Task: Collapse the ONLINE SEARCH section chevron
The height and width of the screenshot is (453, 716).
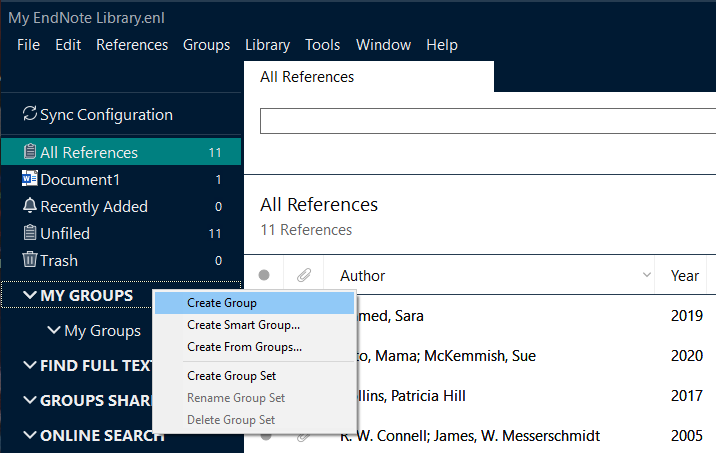Action: pyautogui.click(x=30, y=435)
